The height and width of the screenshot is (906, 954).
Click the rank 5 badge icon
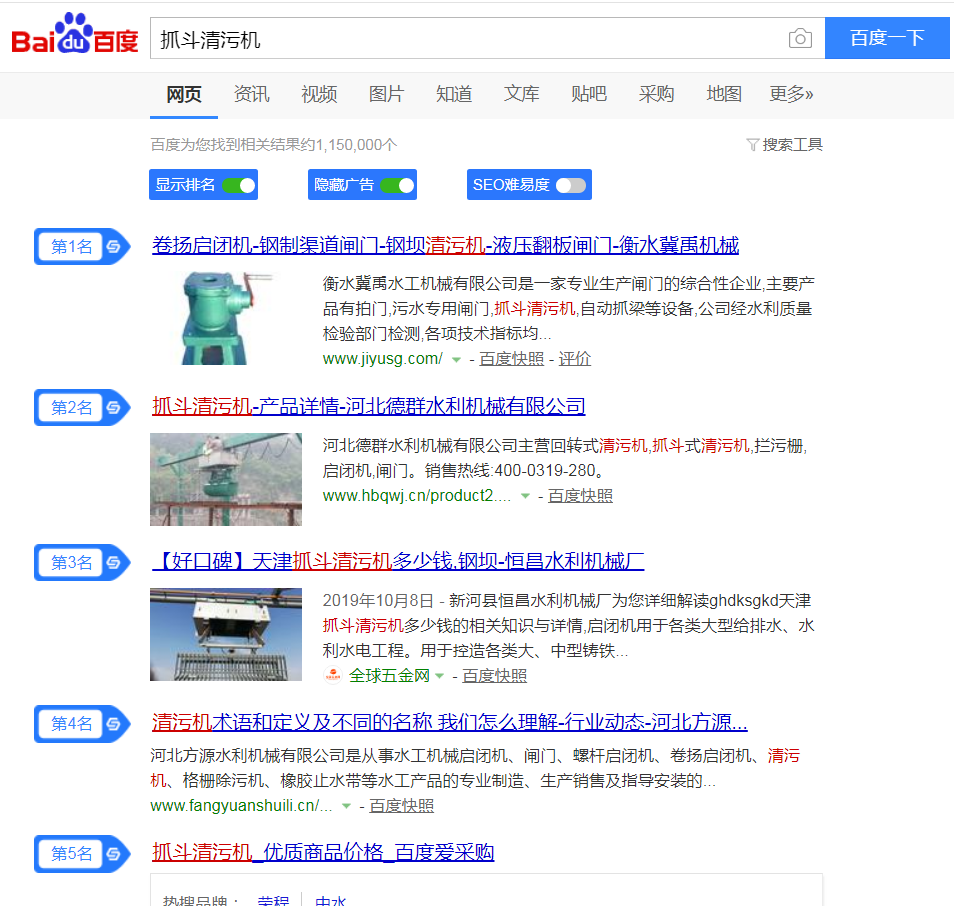tap(114, 854)
